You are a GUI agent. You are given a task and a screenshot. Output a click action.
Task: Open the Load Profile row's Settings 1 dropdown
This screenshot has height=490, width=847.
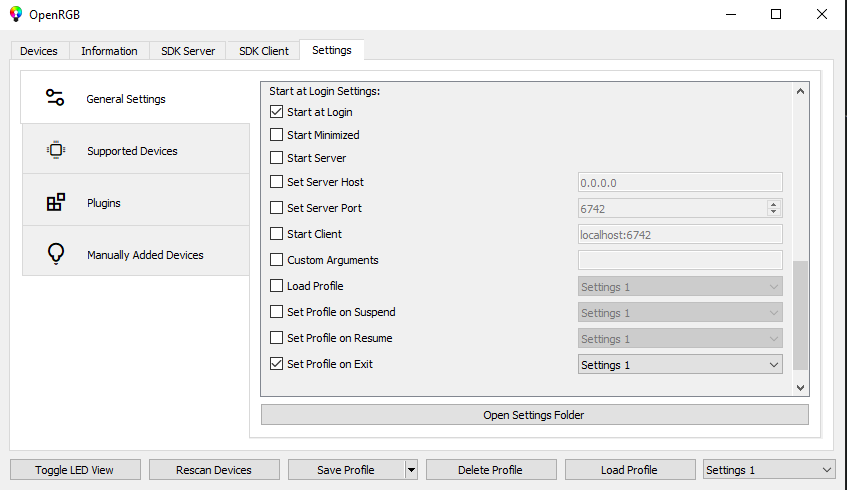tap(680, 286)
